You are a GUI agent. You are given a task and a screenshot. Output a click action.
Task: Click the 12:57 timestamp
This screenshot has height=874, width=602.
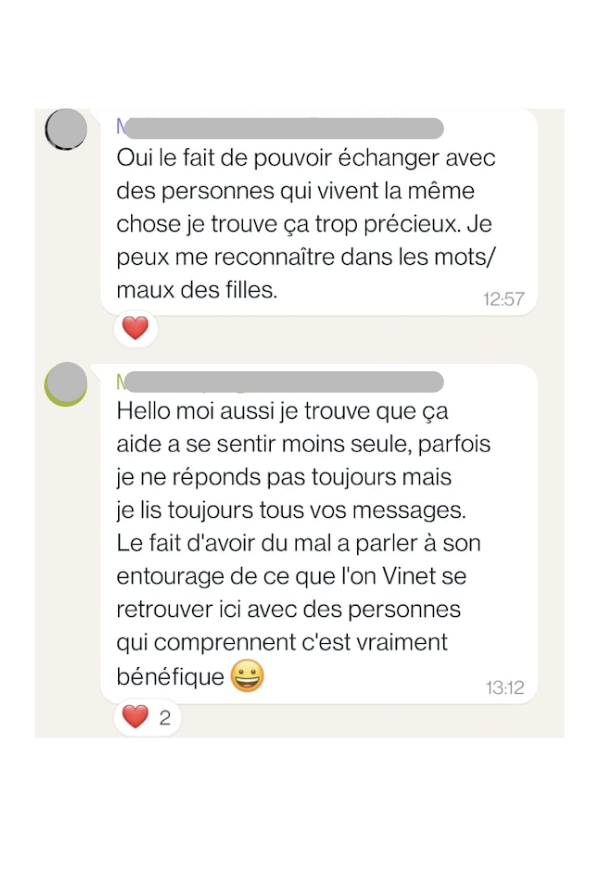point(504,299)
